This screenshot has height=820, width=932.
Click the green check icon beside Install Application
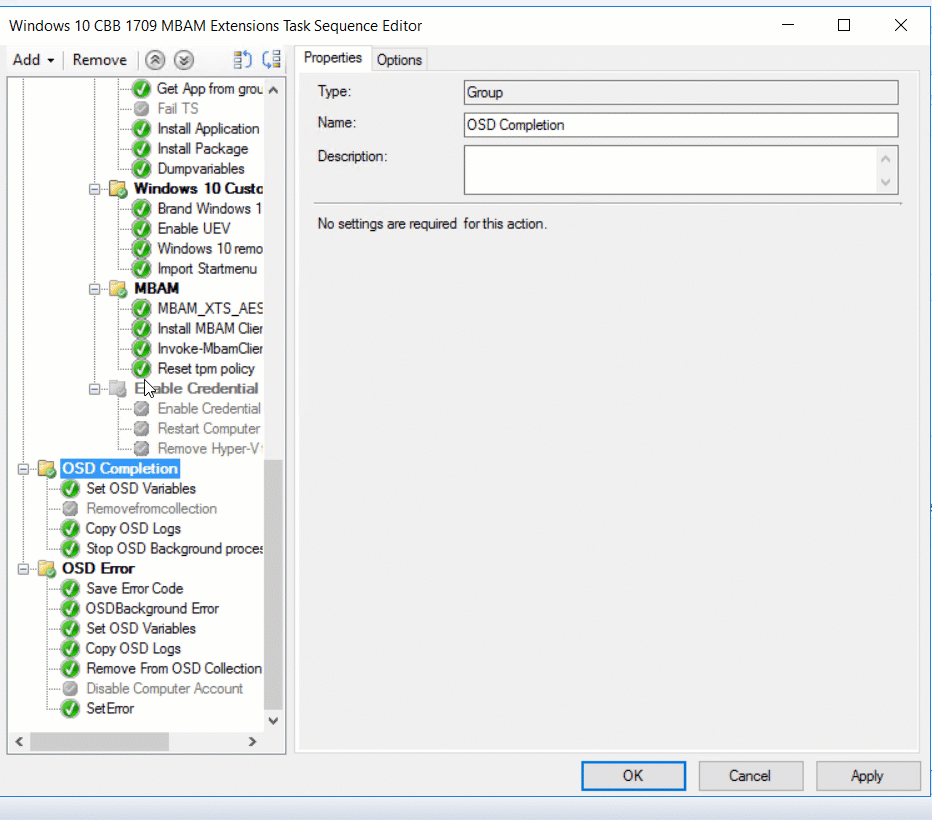pyautogui.click(x=141, y=128)
